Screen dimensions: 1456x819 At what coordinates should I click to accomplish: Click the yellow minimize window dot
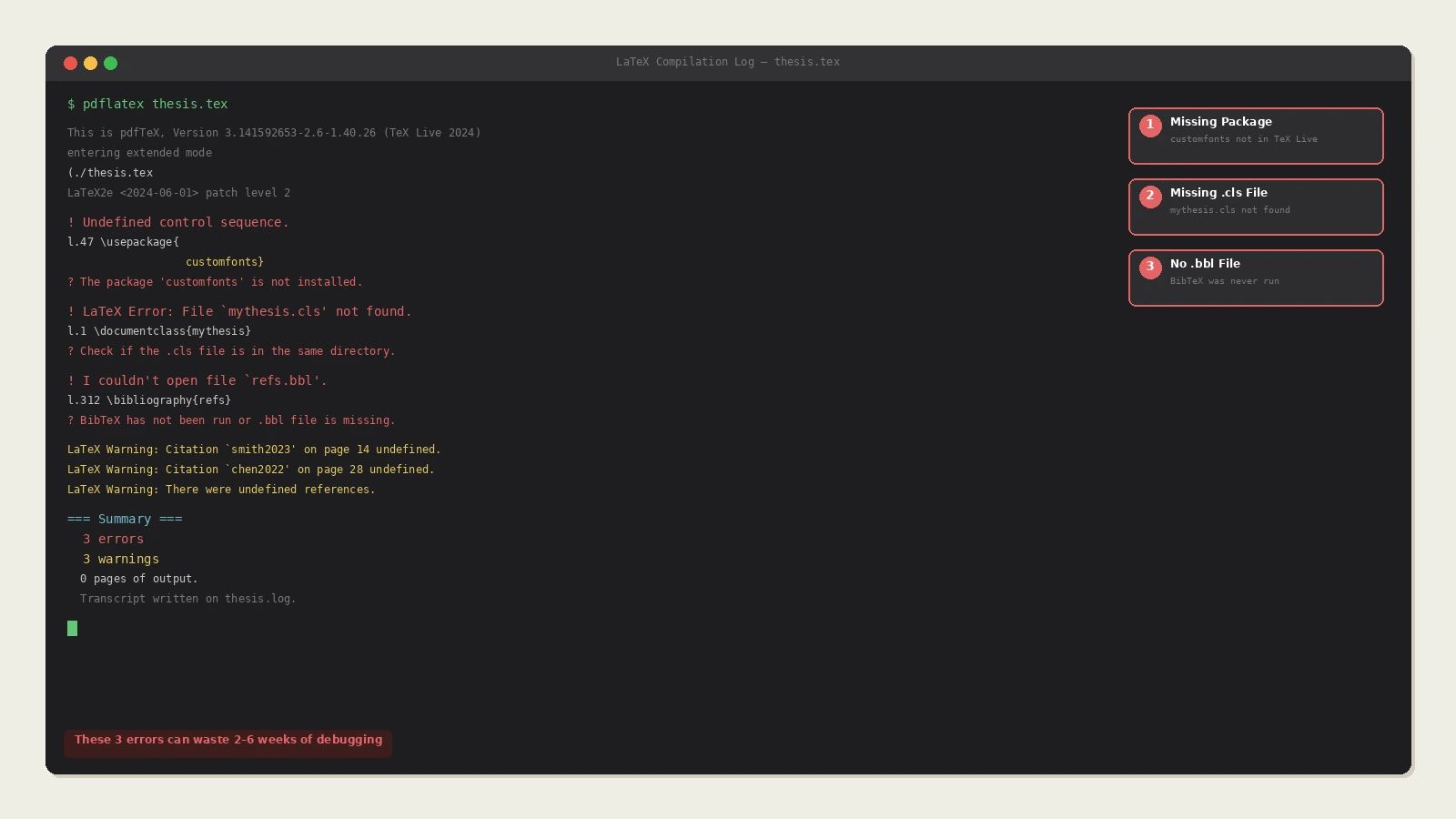coord(90,63)
